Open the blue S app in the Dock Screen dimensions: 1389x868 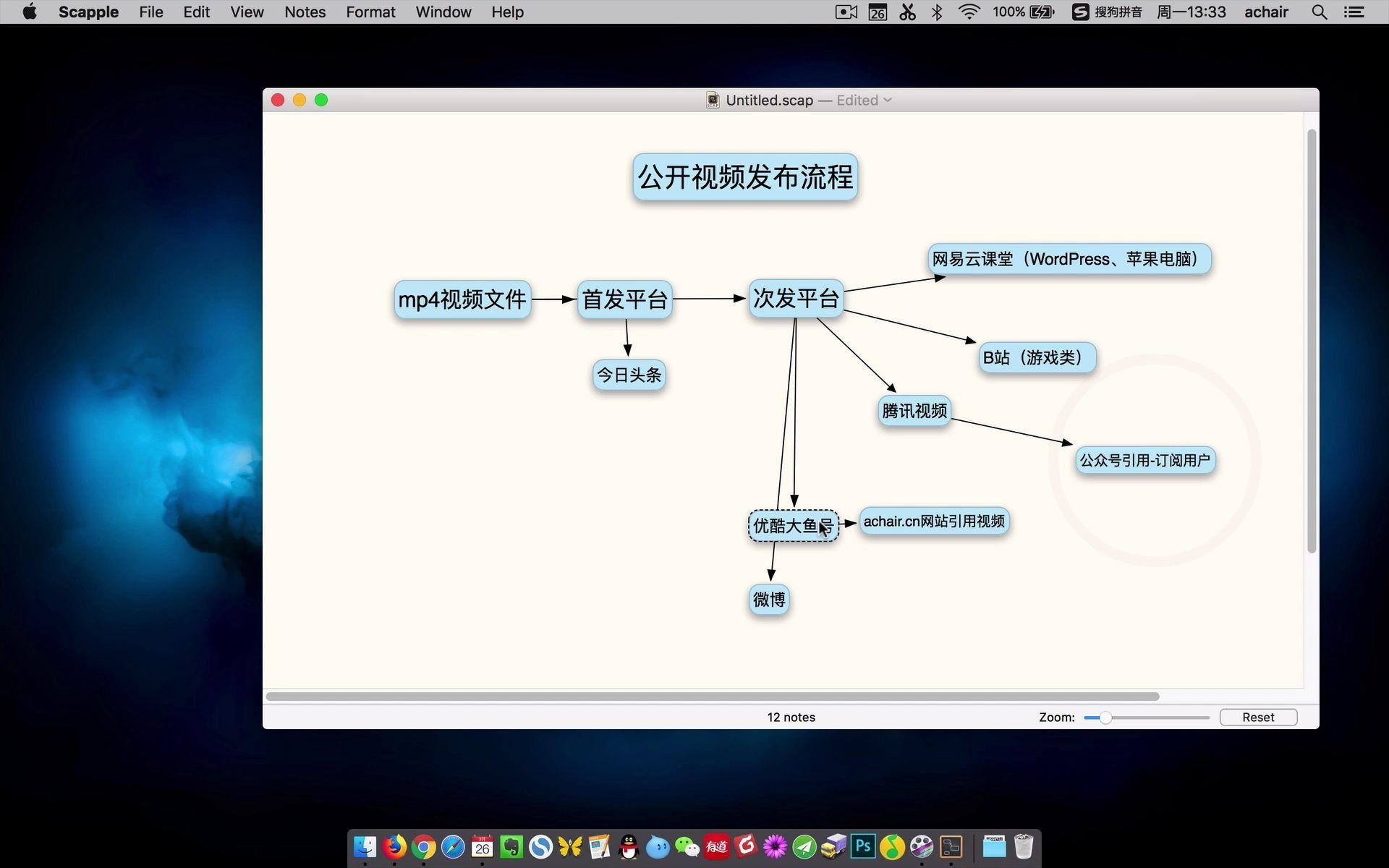540,846
